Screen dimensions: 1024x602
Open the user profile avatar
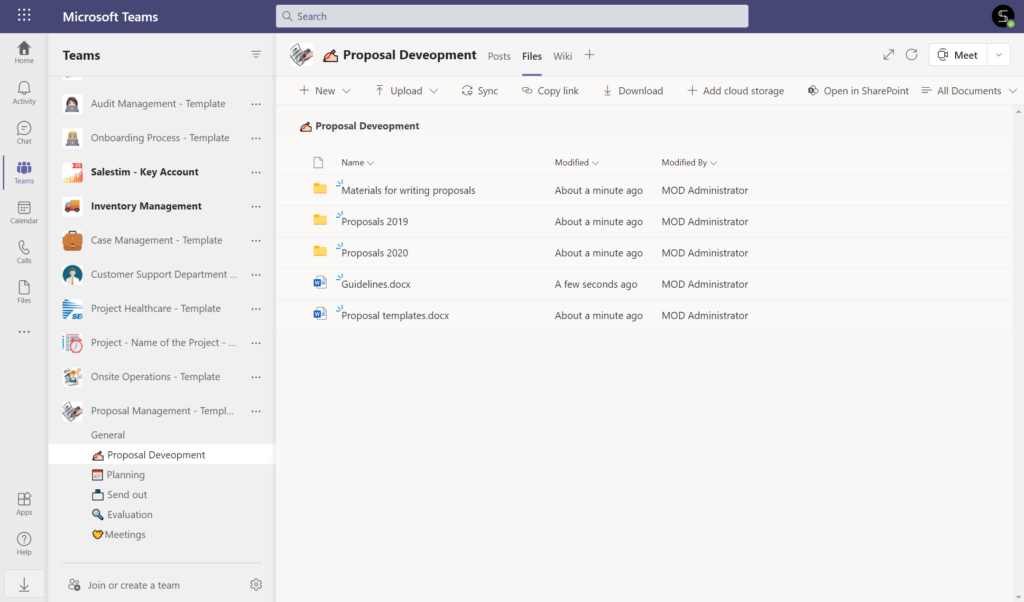coord(1002,16)
